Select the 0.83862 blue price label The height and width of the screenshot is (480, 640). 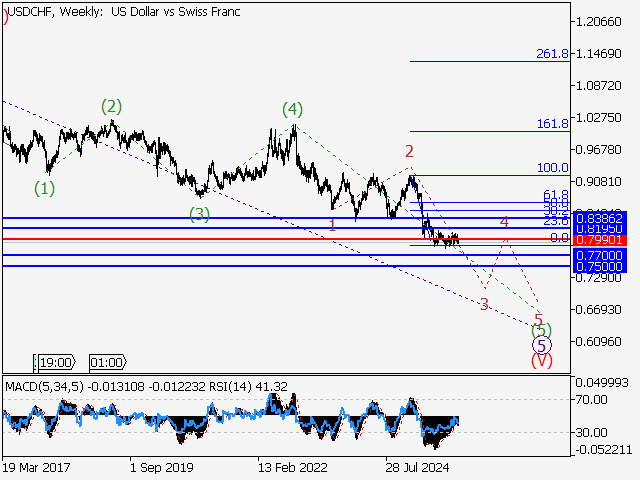click(x=600, y=217)
